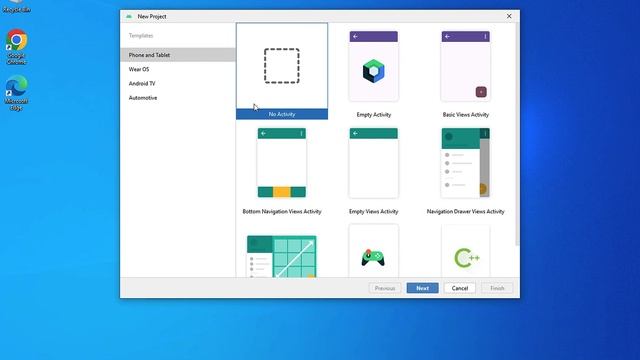This screenshot has height=360, width=640.
Task: Switch to Automotive templates
Action: coord(178,98)
